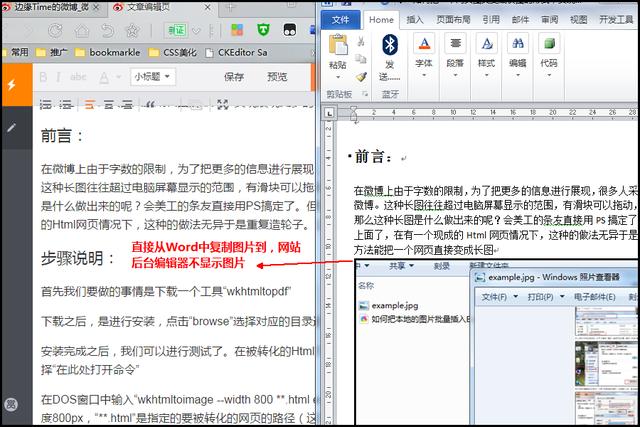Image resolution: width=640 pixels, height=427 pixels.
Task: Open the 推广 bookmarks folder
Action: (x=52, y=52)
